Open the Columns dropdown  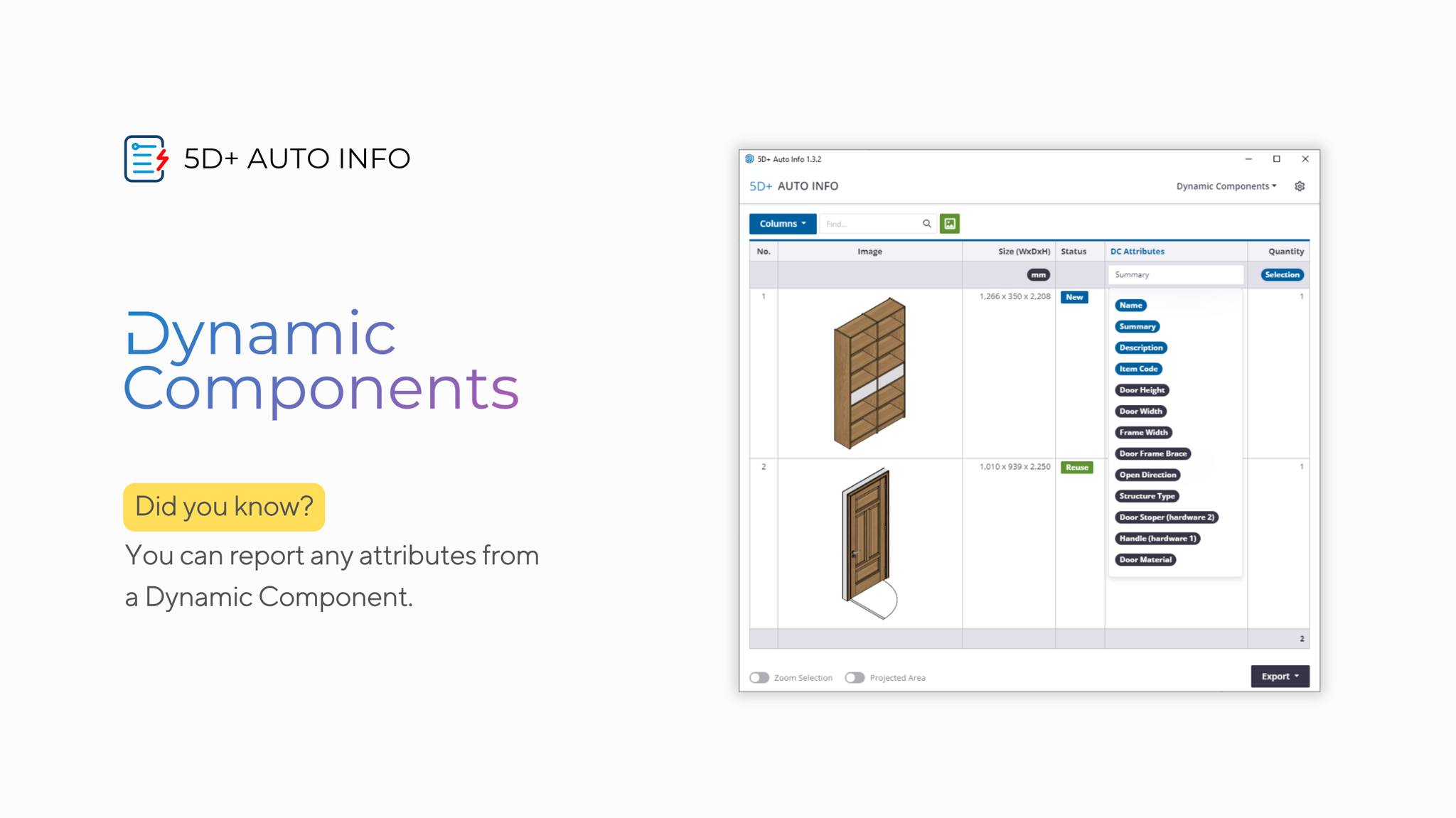pos(783,224)
